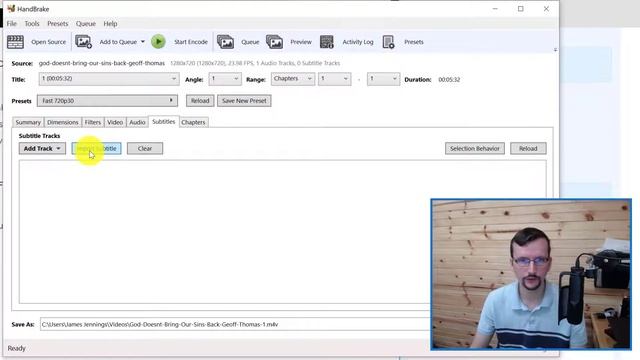This screenshot has height=360, width=640.
Task: Click the Queue label in toolbar
Action: 250,42
